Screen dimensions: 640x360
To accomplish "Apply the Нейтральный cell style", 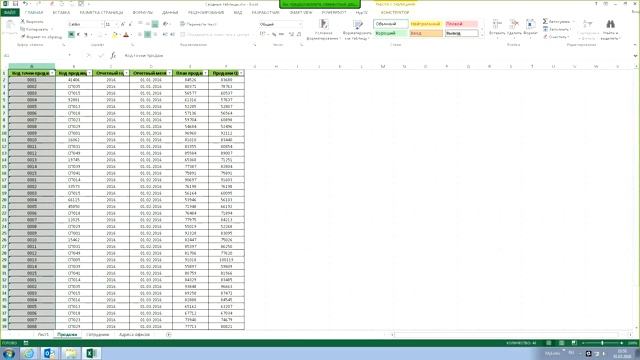I will 426,24.
